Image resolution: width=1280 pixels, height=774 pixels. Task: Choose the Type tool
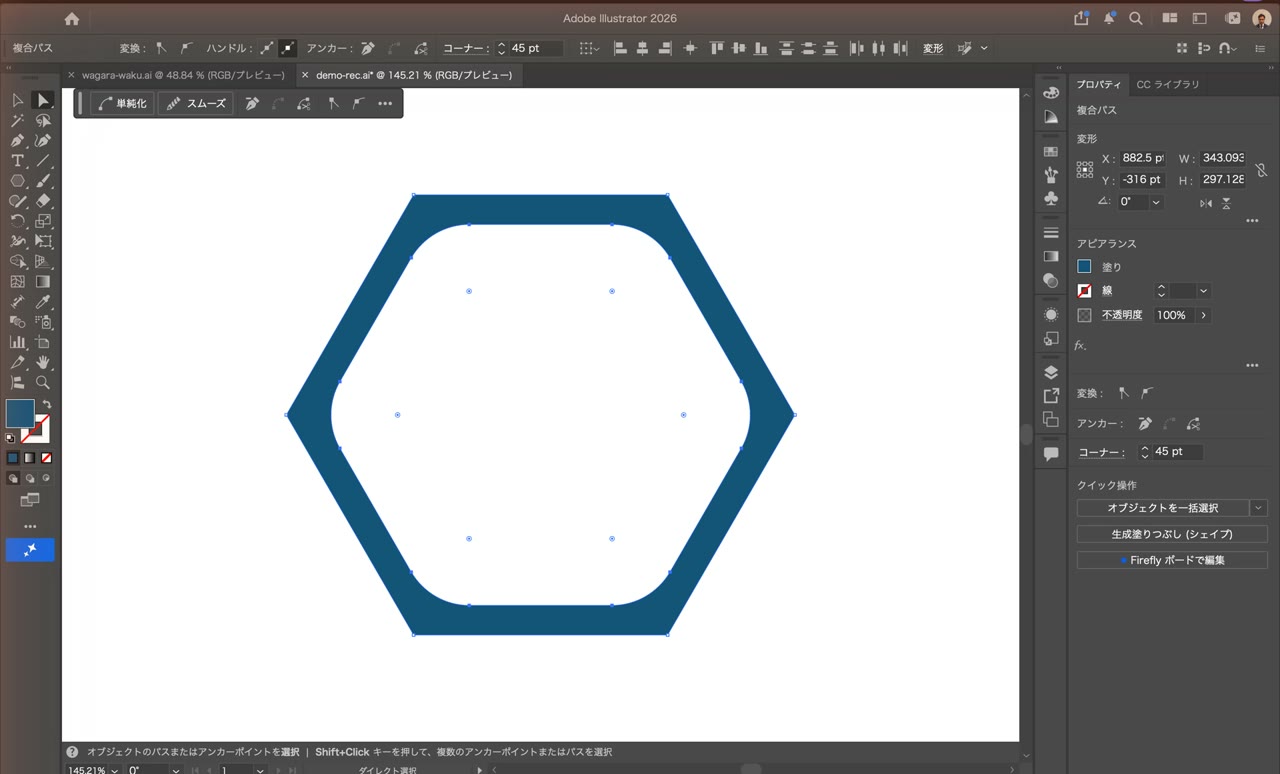(18, 161)
